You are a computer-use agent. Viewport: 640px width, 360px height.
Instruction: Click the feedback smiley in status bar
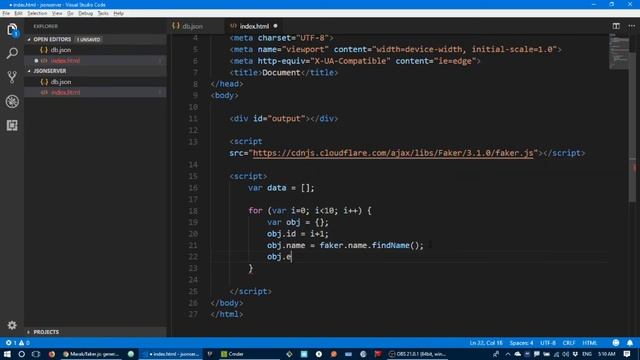click(x=616, y=343)
